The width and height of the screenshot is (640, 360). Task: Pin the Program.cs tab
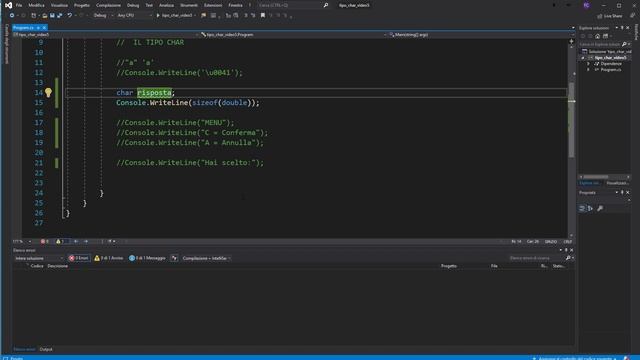[38, 28]
